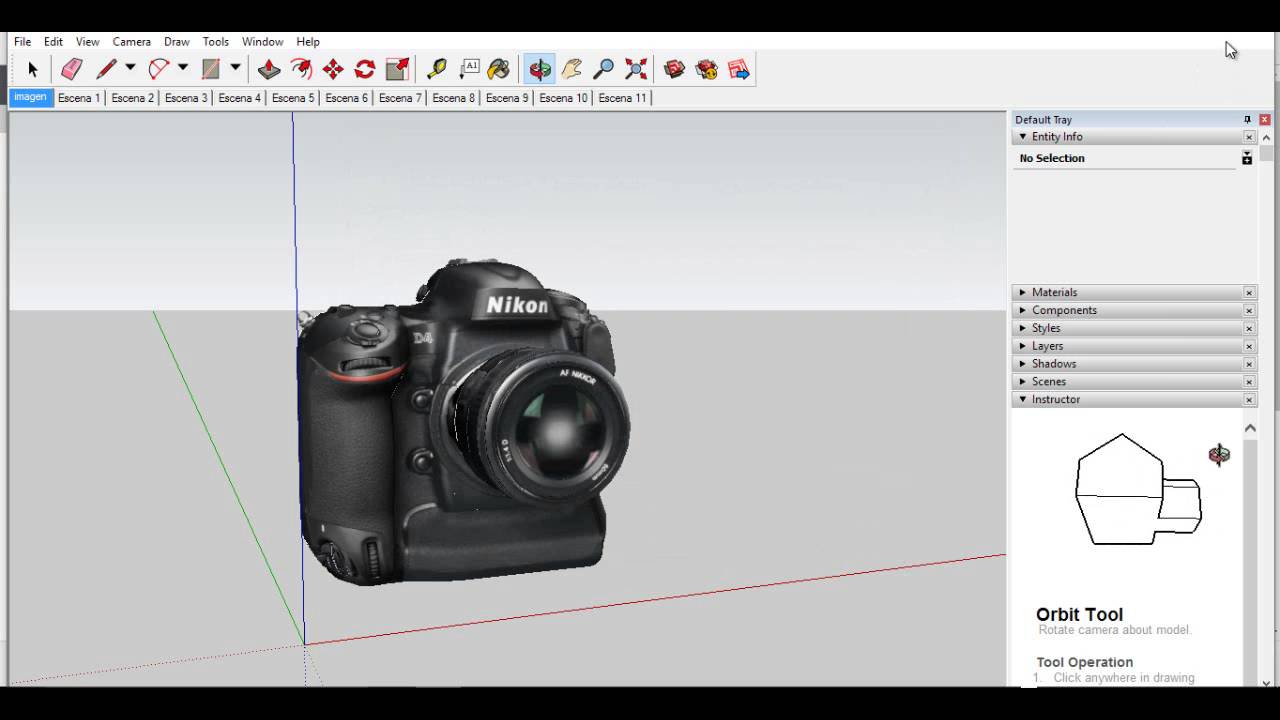Open the Draw menu
Viewport: 1280px width, 720px height.
177,42
